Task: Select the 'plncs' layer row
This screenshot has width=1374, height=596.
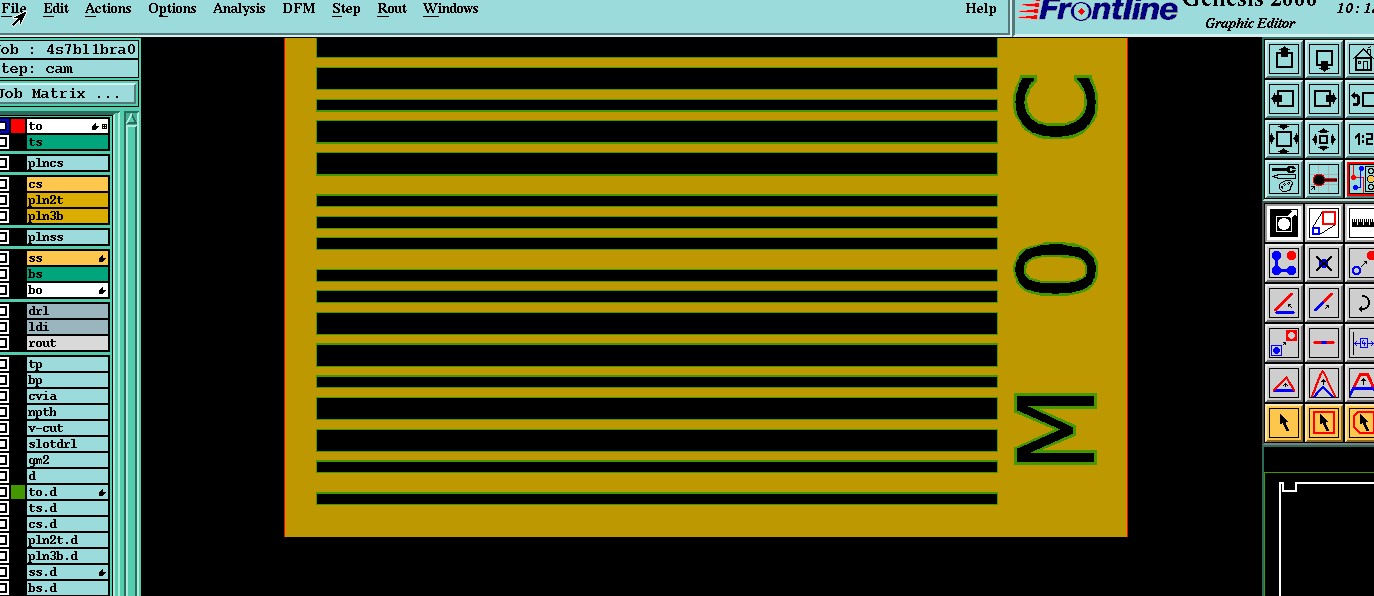Action: [x=67, y=163]
